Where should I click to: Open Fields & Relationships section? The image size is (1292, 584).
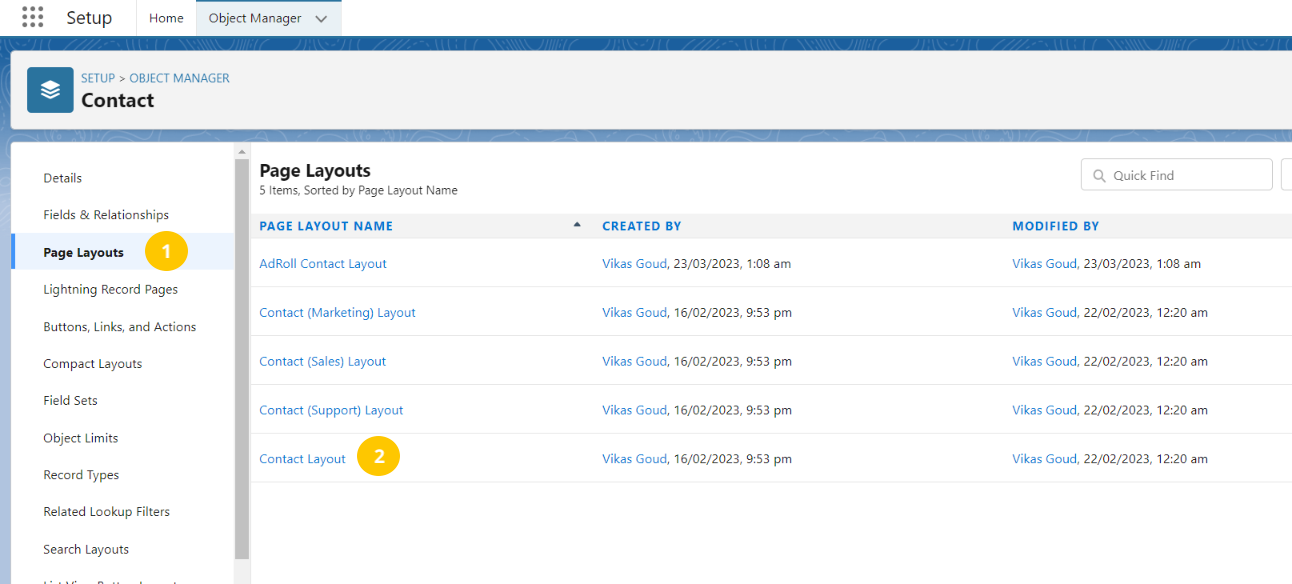[106, 215]
